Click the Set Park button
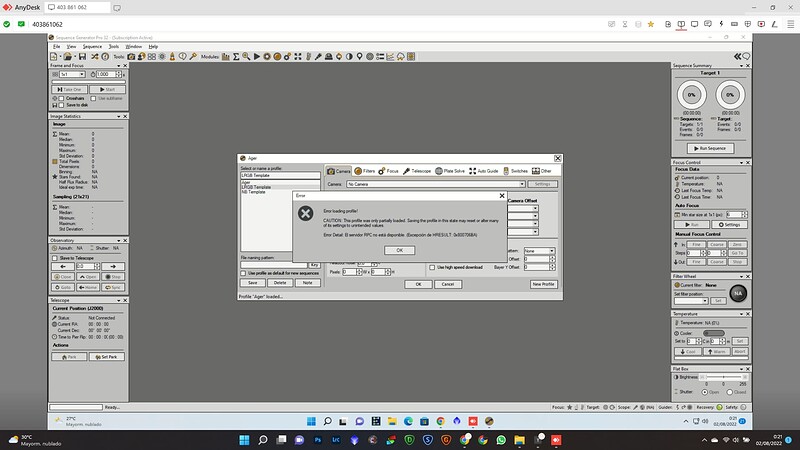Viewport: 800px width, 450px height. (x=107, y=357)
